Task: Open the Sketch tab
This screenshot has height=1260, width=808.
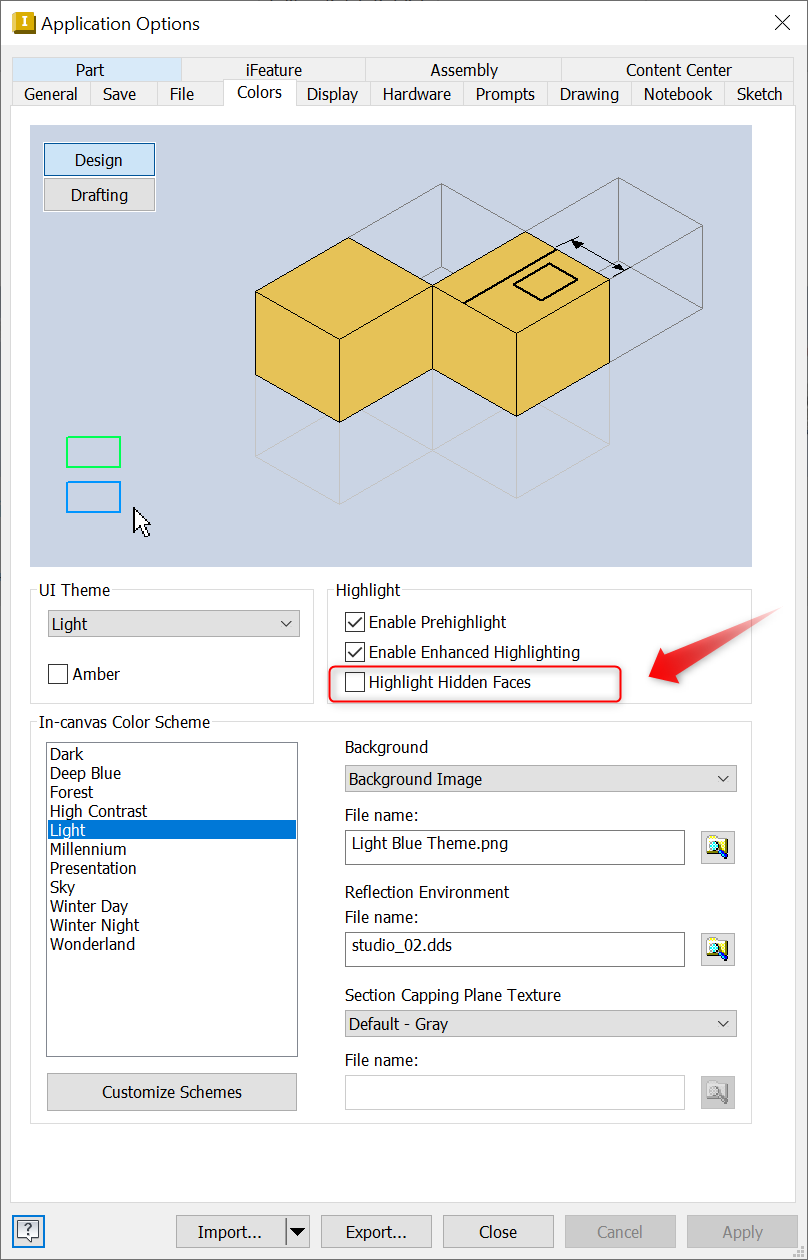Action: (x=758, y=94)
